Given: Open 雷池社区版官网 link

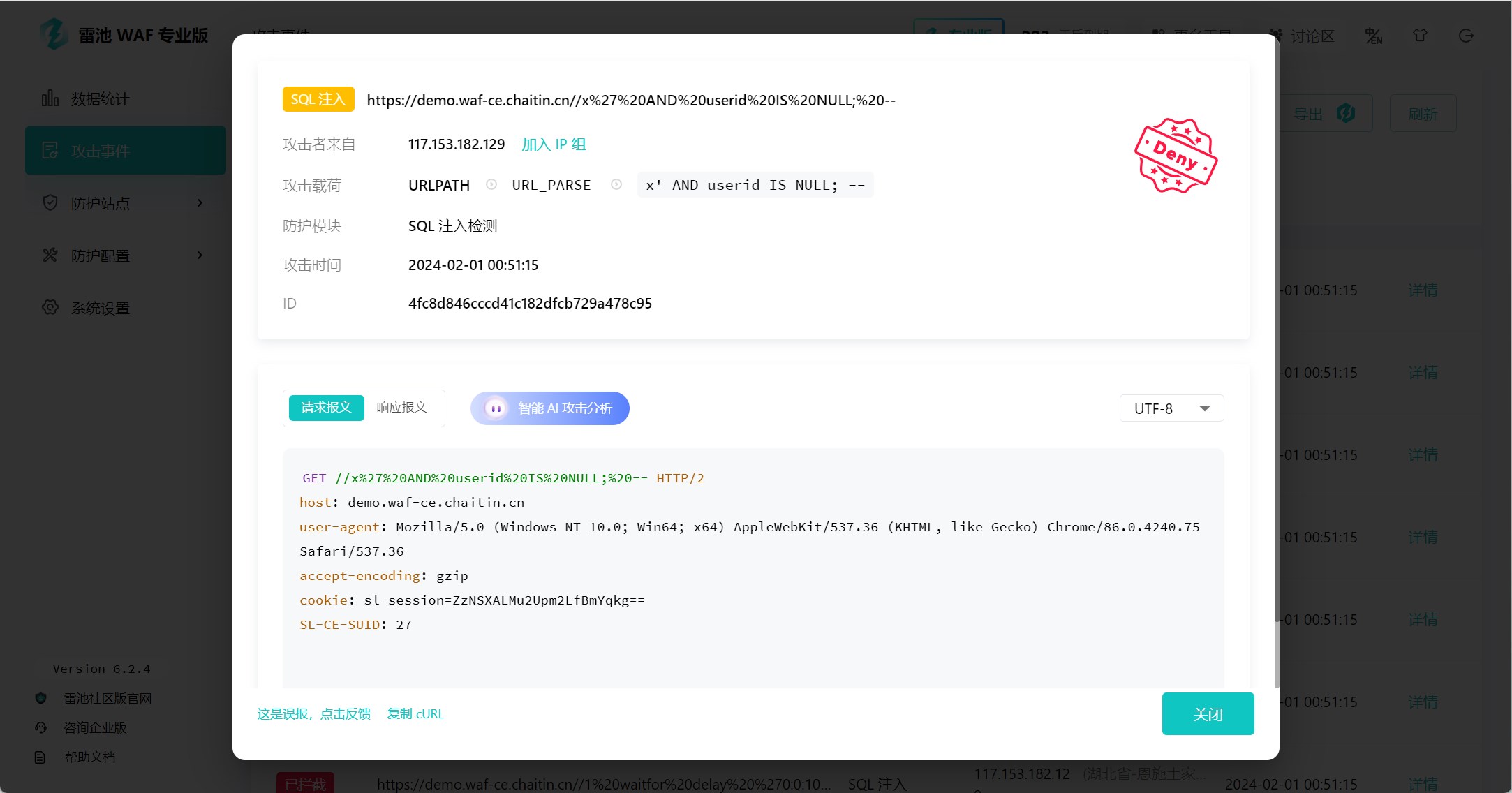Looking at the screenshot, I should [108, 699].
